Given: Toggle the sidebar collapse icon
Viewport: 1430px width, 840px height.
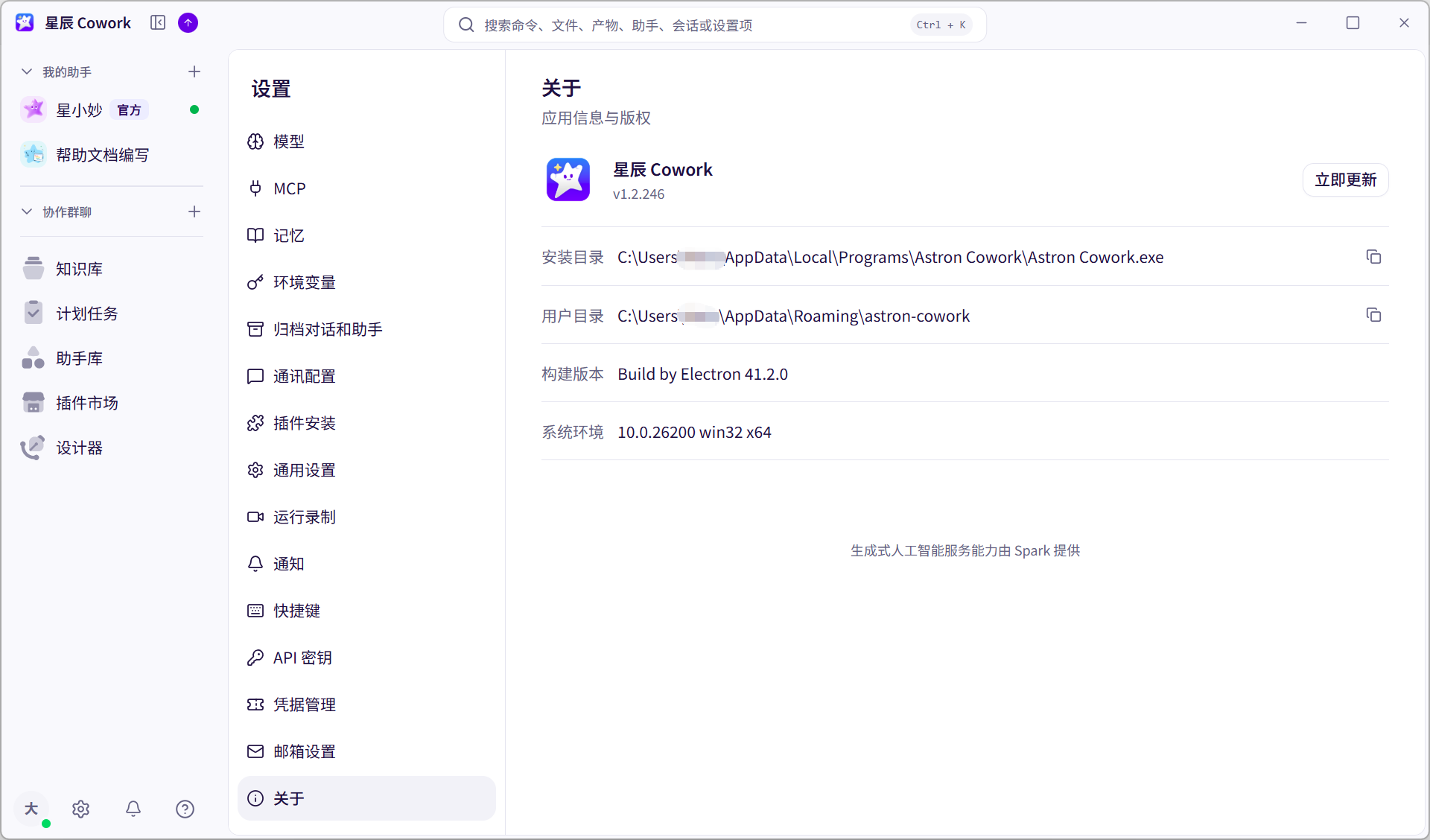Looking at the screenshot, I should (158, 23).
